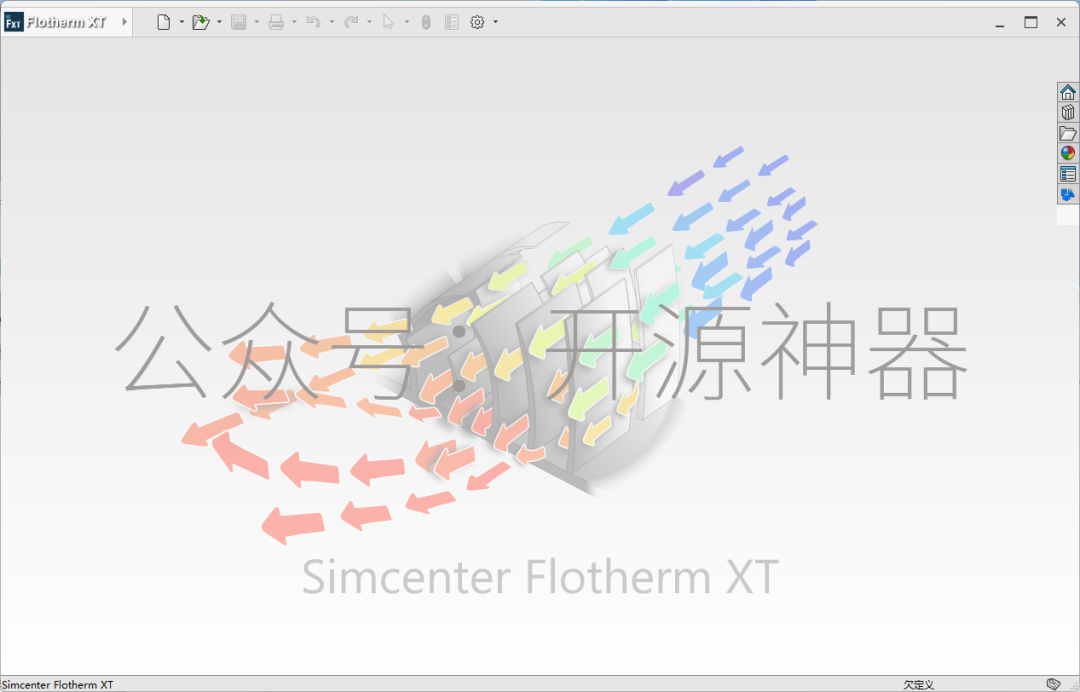Expand the dropdown next to the gear icon
Image resolution: width=1080 pixels, height=692 pixels.
(496, 22)
